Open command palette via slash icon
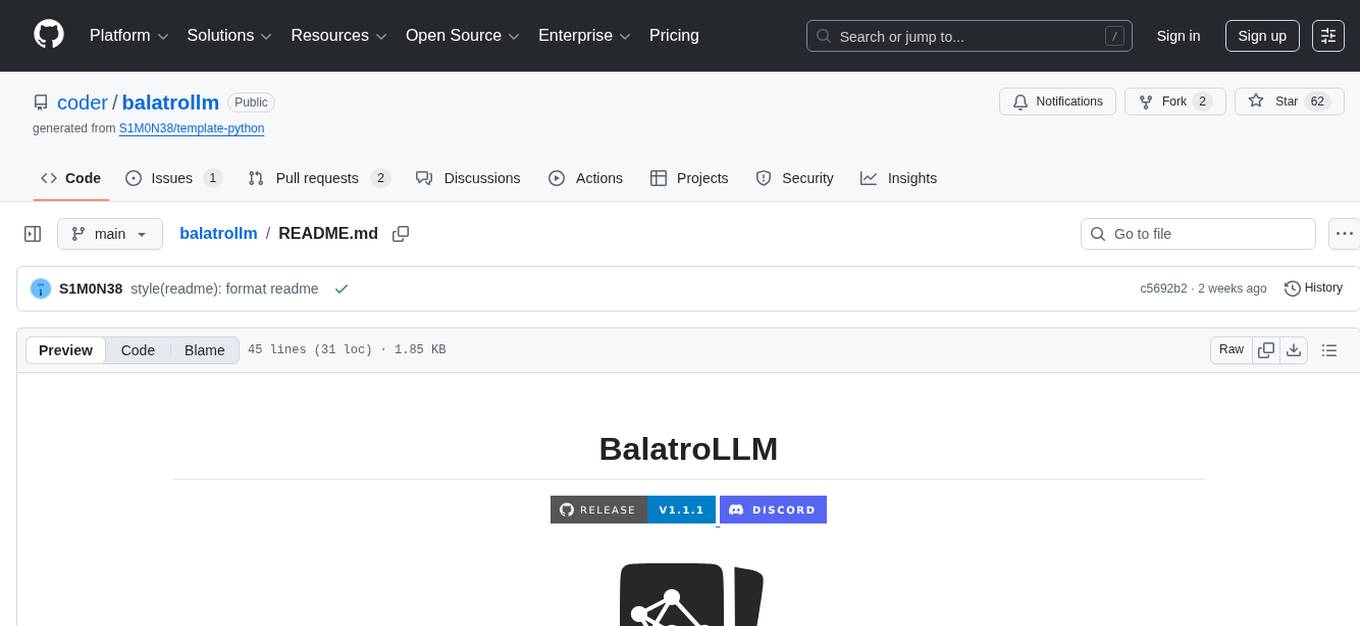The height and width of the screenshot is (626, 1360). (x=1114, y=35)
